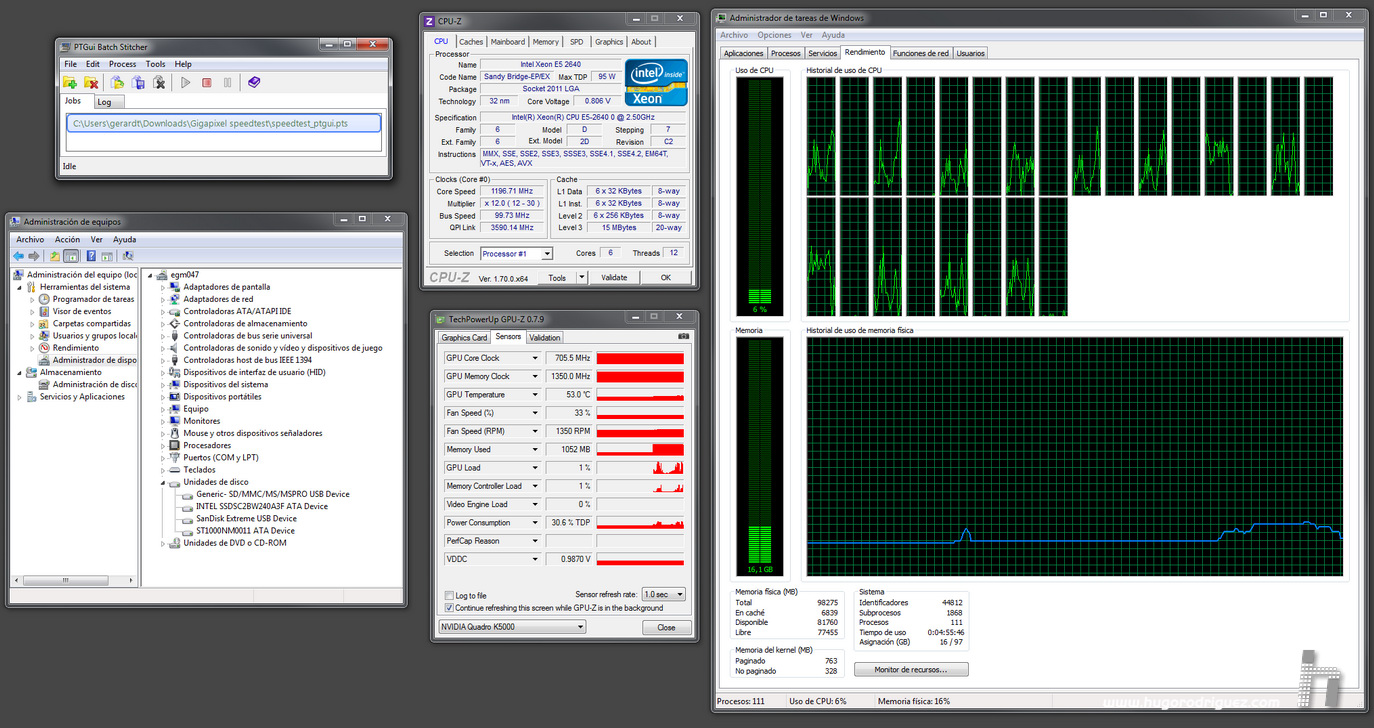Image resolution: width=1374 pixels, height=728 pixels.
Task: Click the clear completed jobs icon in PTGui
Action: (159, 83)
